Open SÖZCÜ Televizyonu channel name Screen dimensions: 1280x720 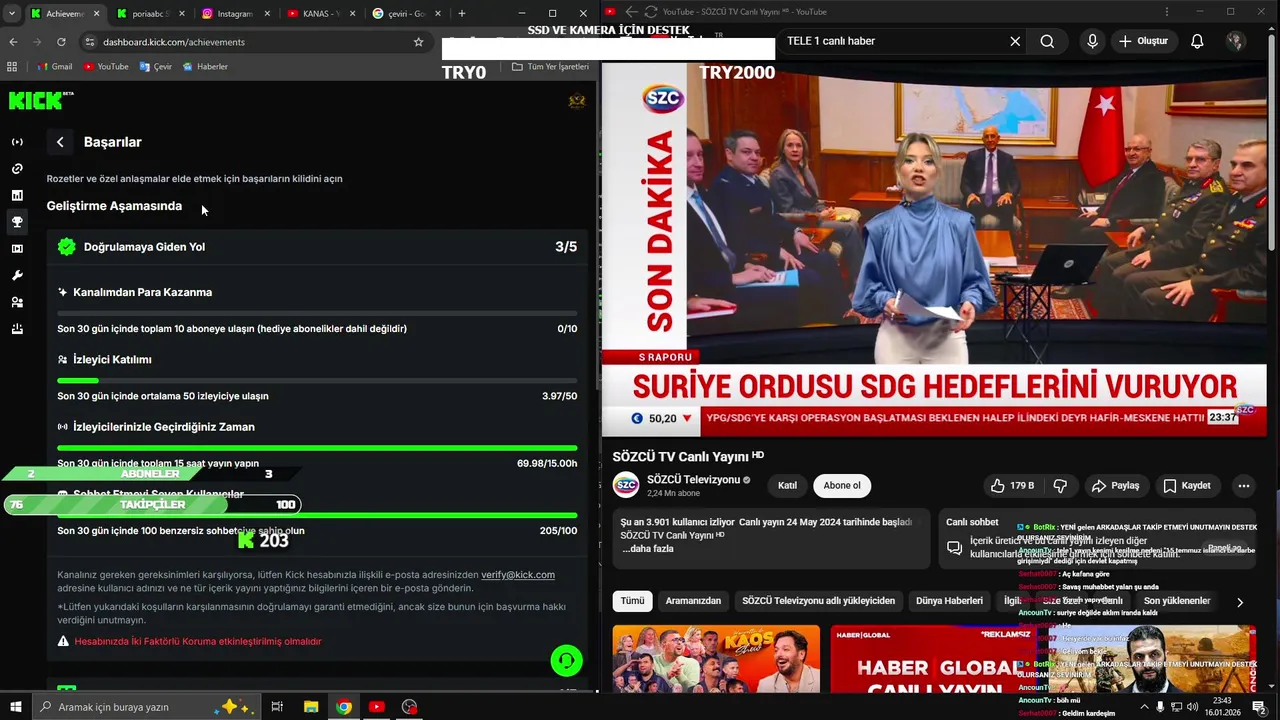click(x=693, y=480)
